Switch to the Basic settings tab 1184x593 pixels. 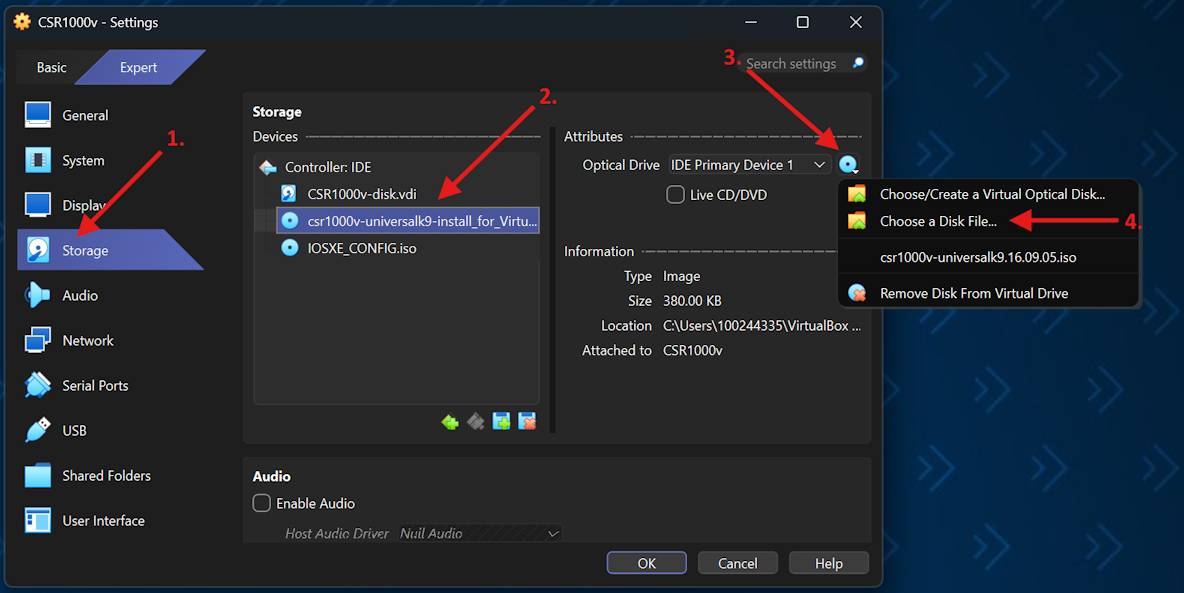tap(50, 67)
